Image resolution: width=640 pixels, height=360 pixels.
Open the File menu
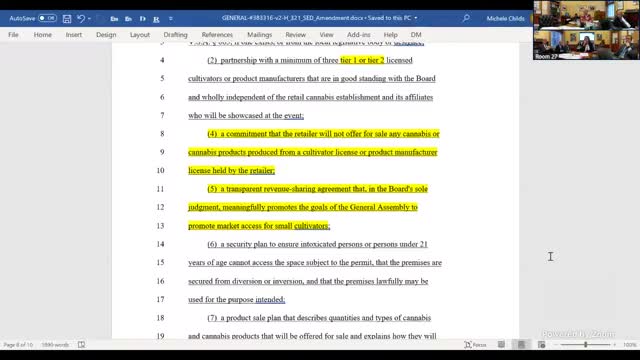(13, 35)
